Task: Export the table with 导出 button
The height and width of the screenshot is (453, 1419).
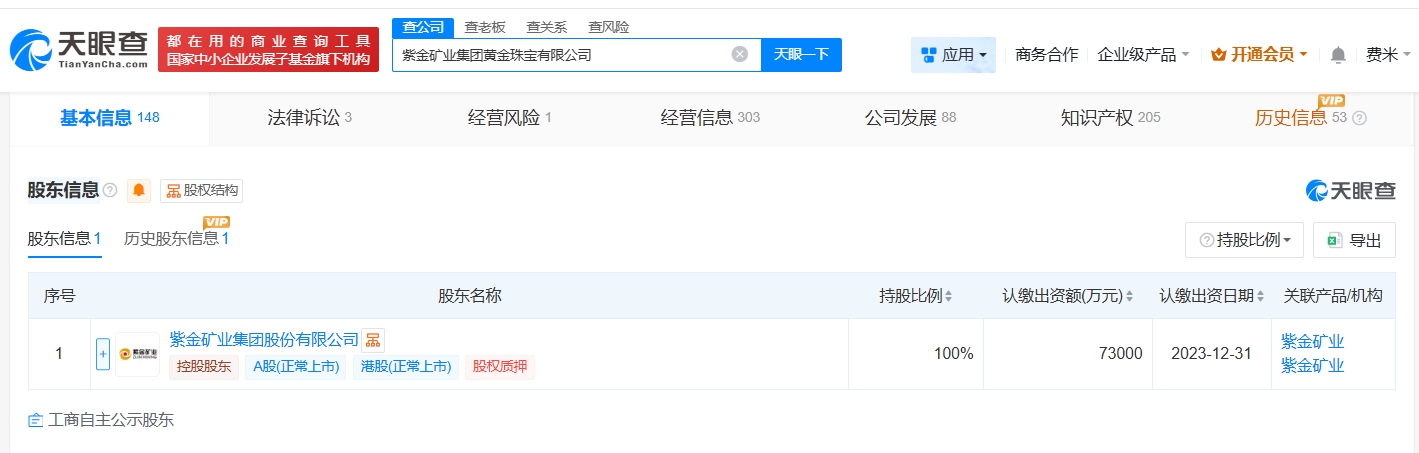Action: click(x=1354, y=240)
